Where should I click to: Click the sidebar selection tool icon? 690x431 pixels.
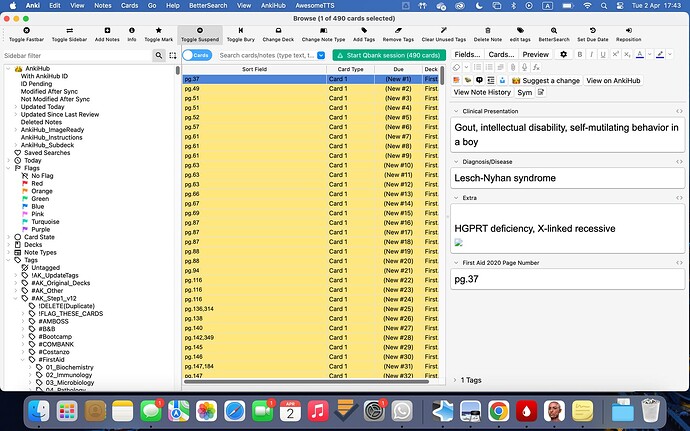pos(172,55)
